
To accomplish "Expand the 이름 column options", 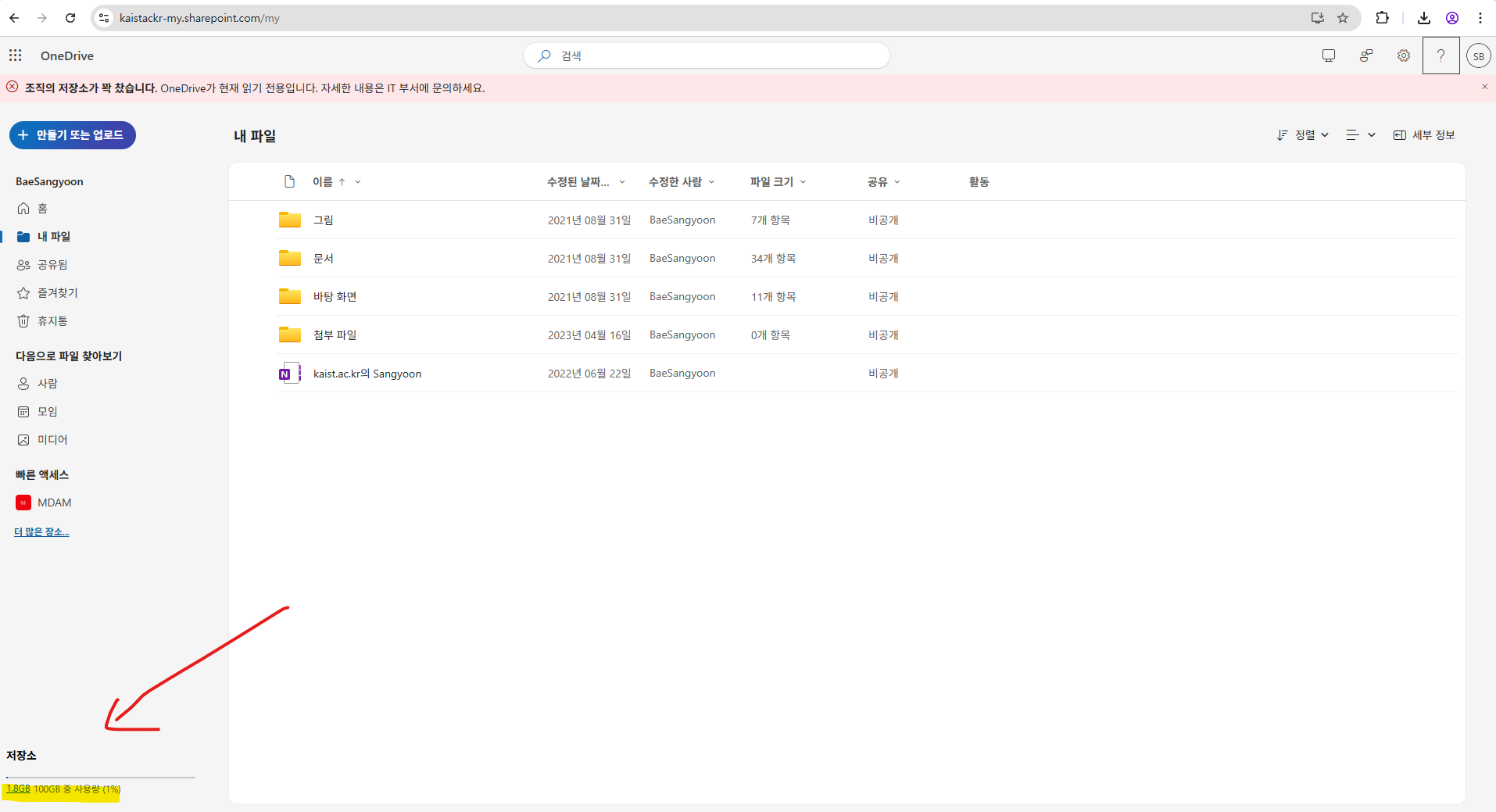I will 358,182.
